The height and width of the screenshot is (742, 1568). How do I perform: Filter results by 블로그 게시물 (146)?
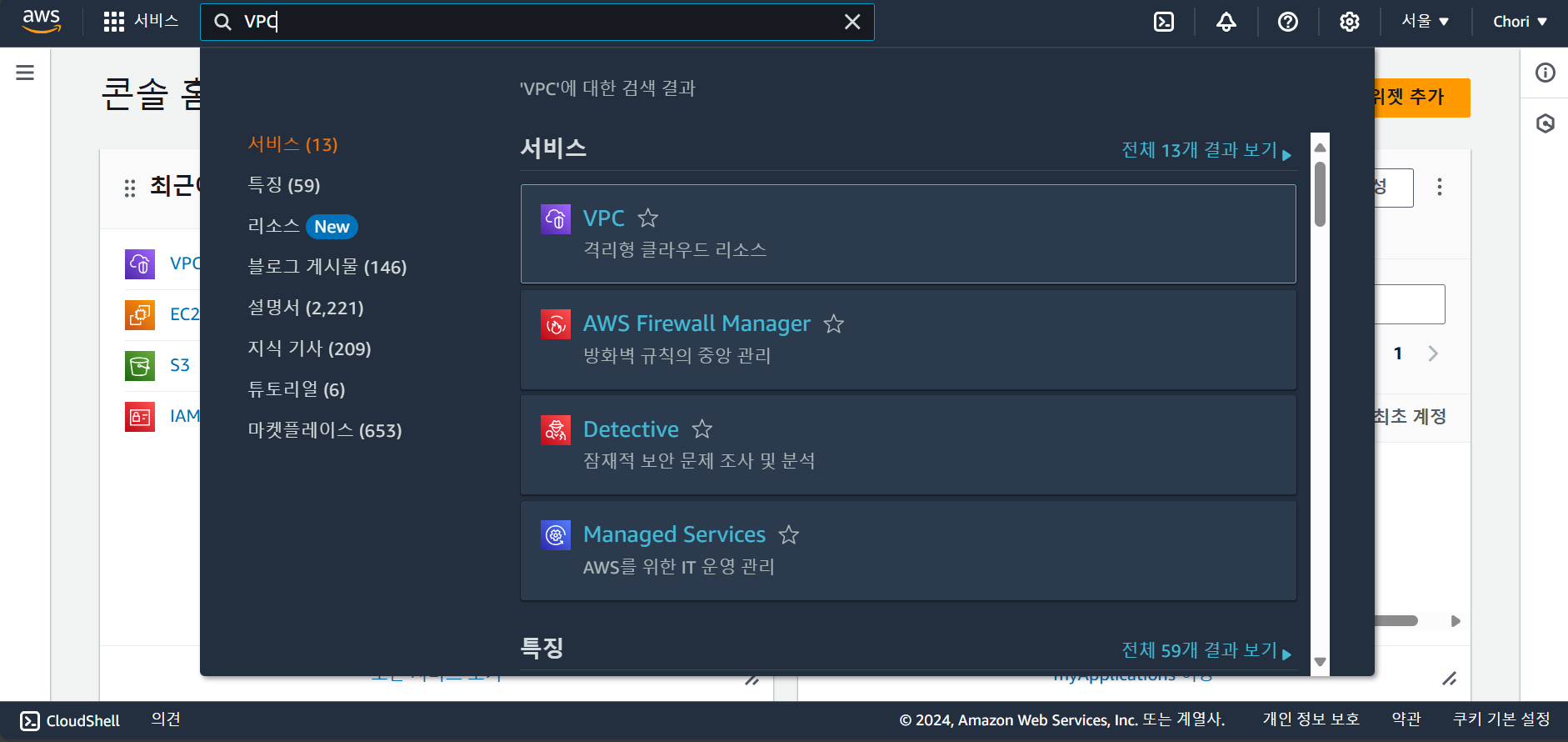coord(327,267)
